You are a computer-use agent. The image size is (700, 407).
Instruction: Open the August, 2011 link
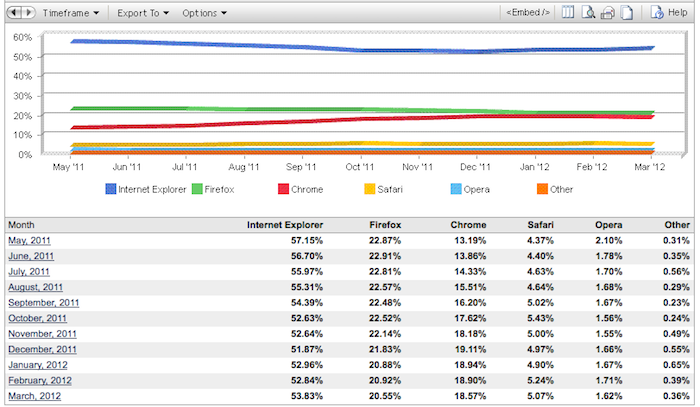point(35,287)
